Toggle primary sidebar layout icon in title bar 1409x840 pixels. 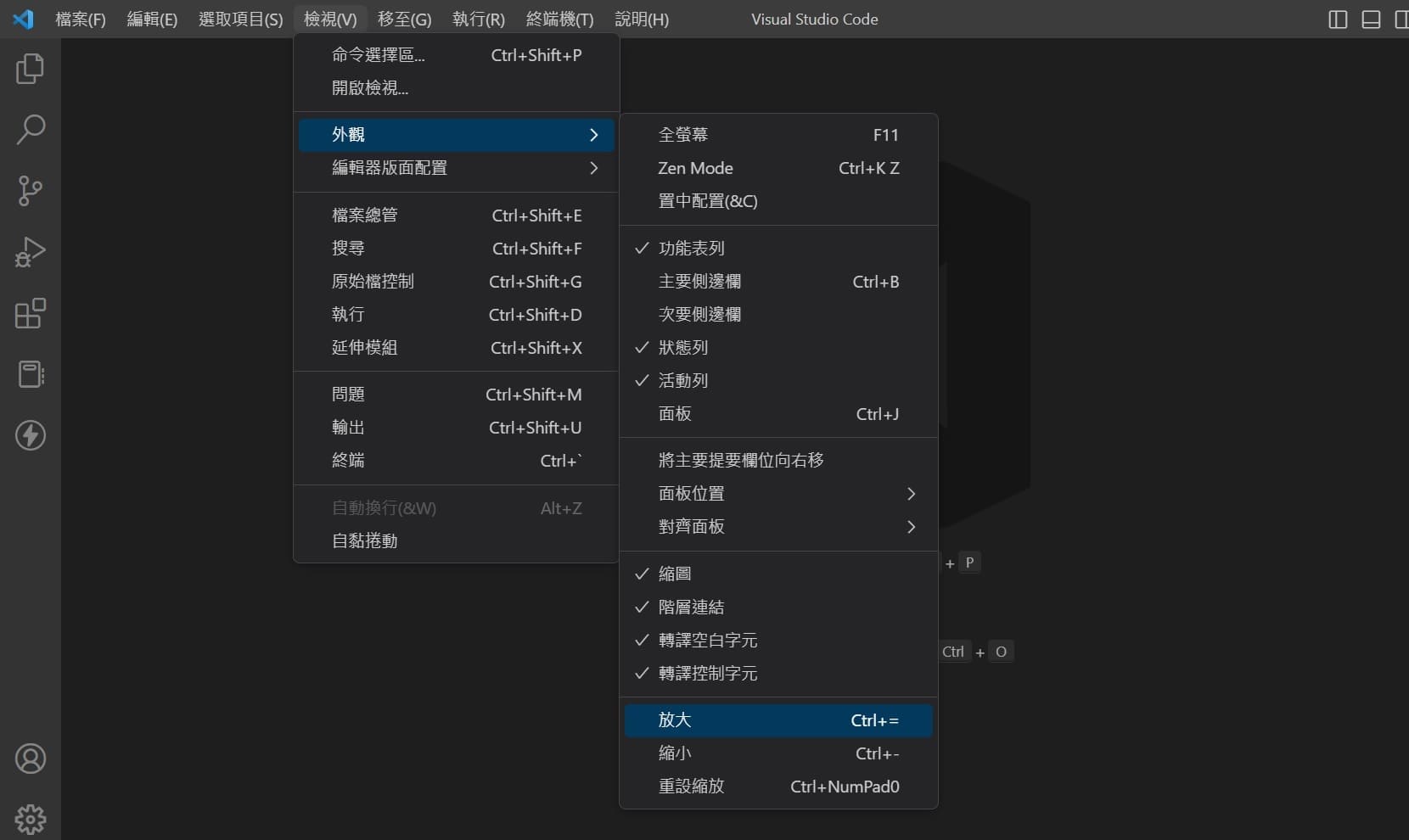tap(1338, 20)
